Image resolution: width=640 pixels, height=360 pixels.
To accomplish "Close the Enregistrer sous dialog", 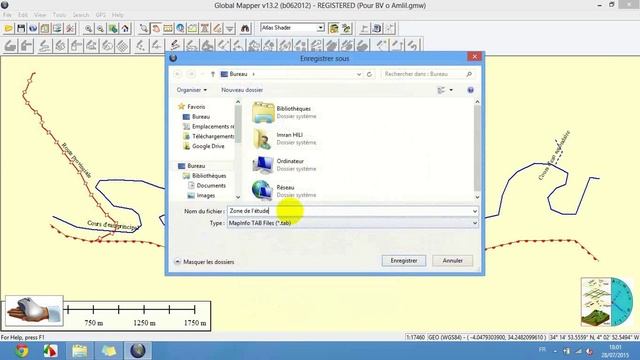I will click(474, 57).
